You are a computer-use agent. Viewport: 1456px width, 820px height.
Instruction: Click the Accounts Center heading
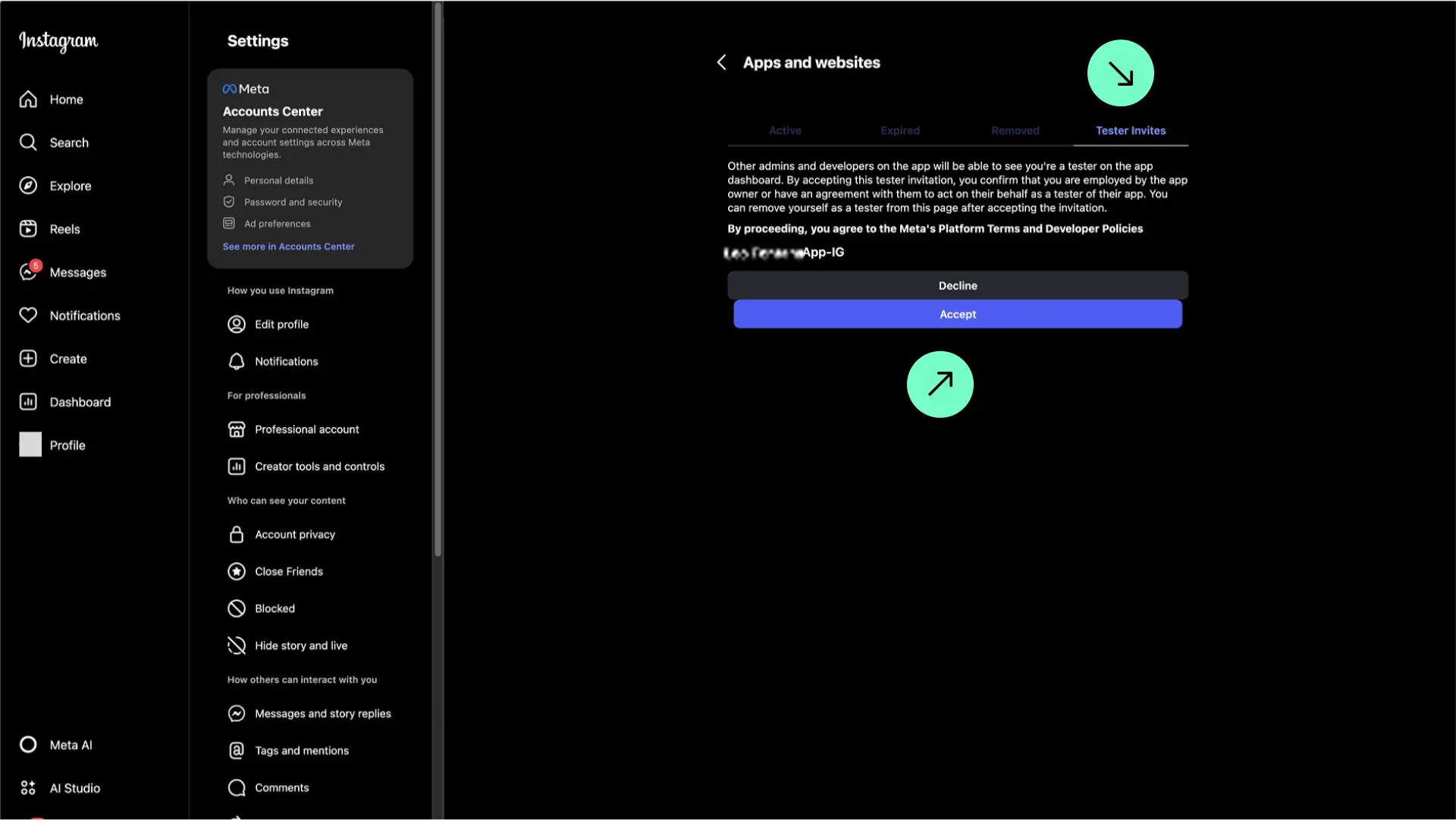tap(273, 112)
